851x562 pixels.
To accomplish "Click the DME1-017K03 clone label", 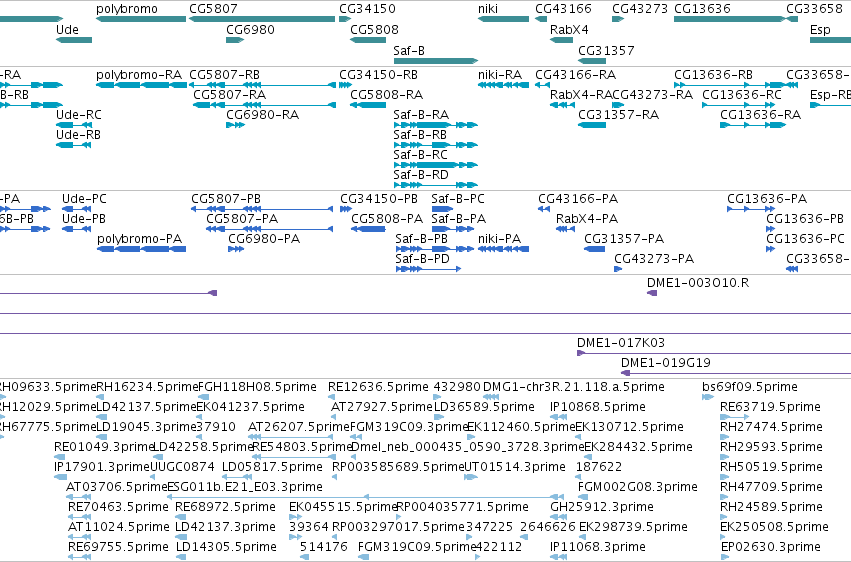I will [621, 342].
